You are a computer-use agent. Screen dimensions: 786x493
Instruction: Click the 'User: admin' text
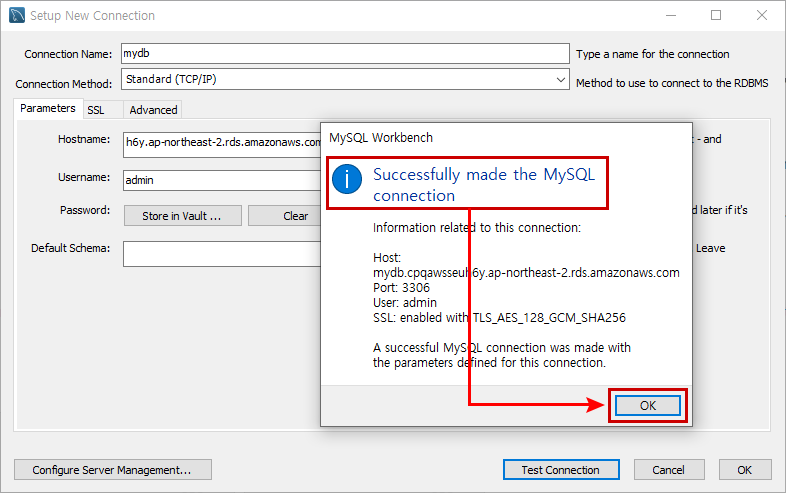(x=405, y=303)
